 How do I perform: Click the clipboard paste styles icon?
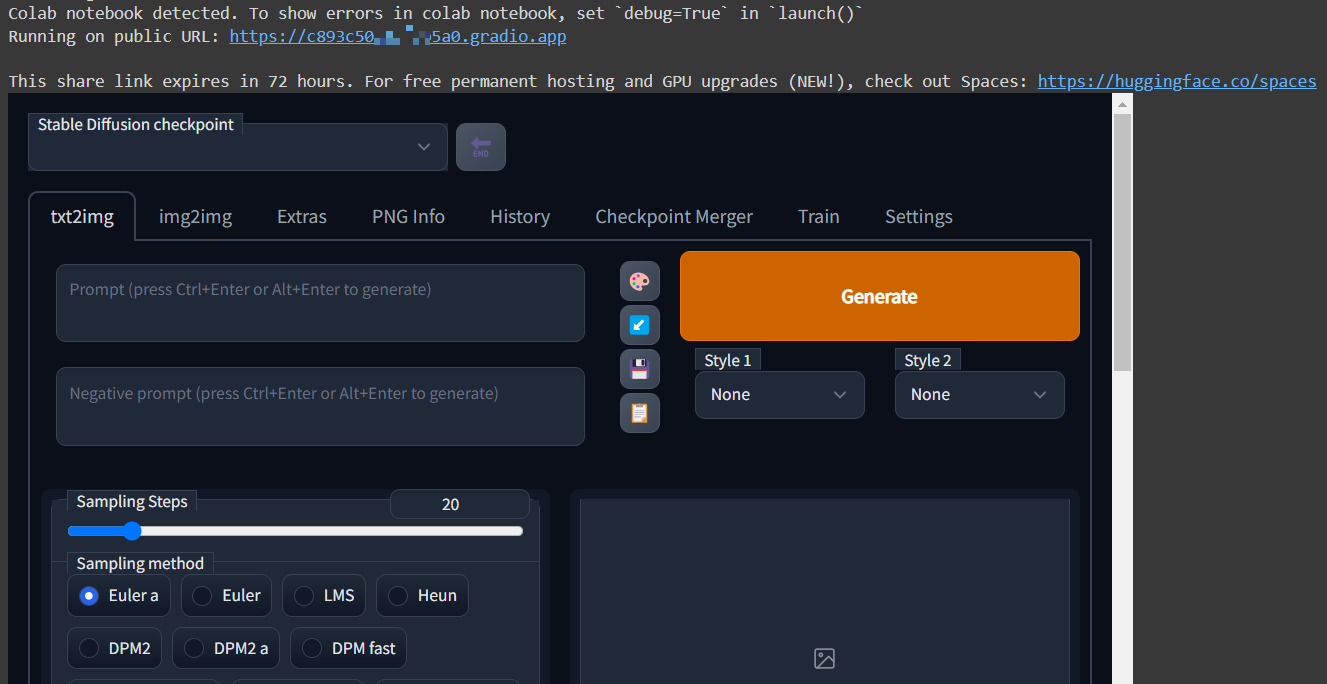639,412
